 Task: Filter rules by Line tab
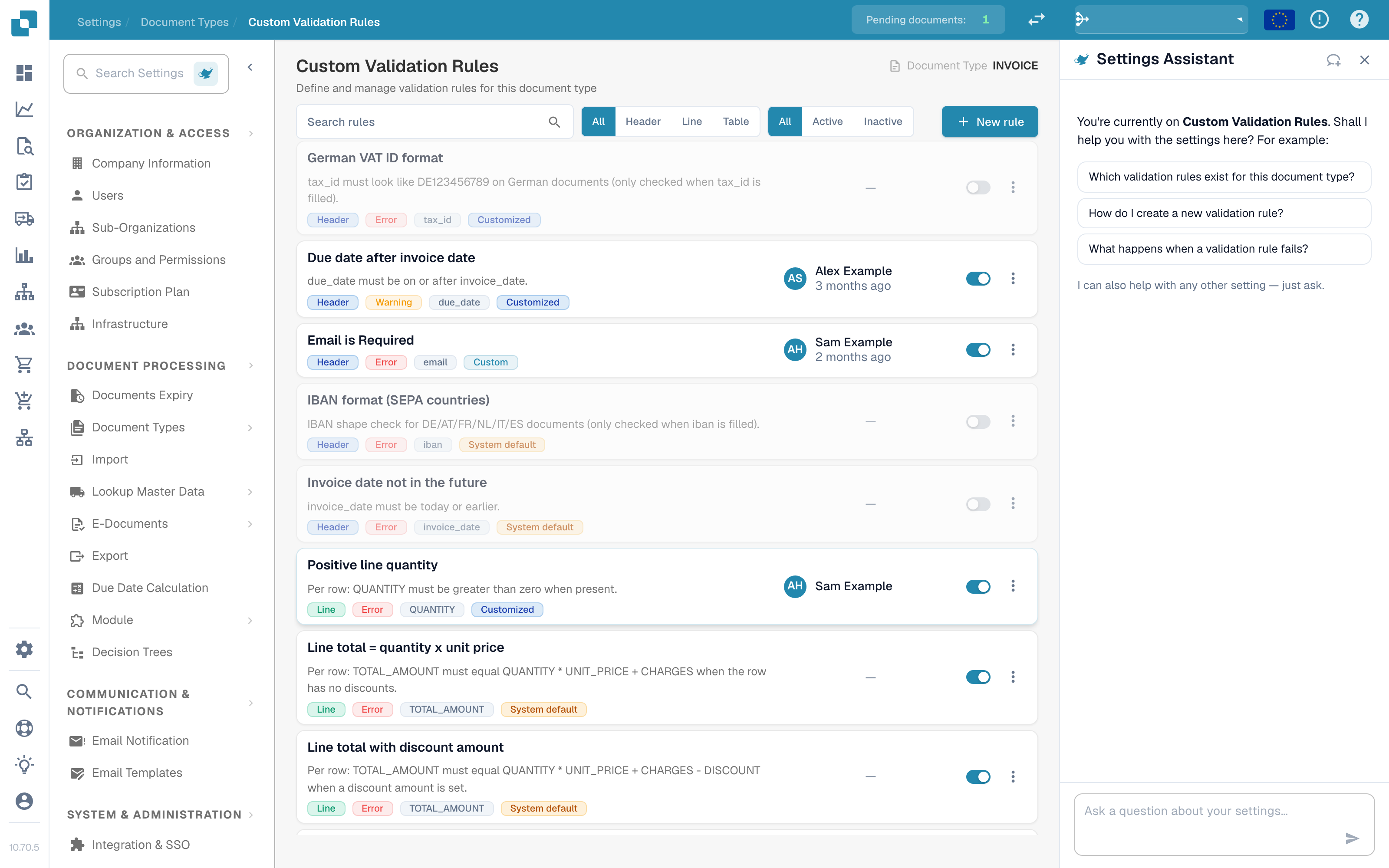pyautogui.click(x=691, y=122)
